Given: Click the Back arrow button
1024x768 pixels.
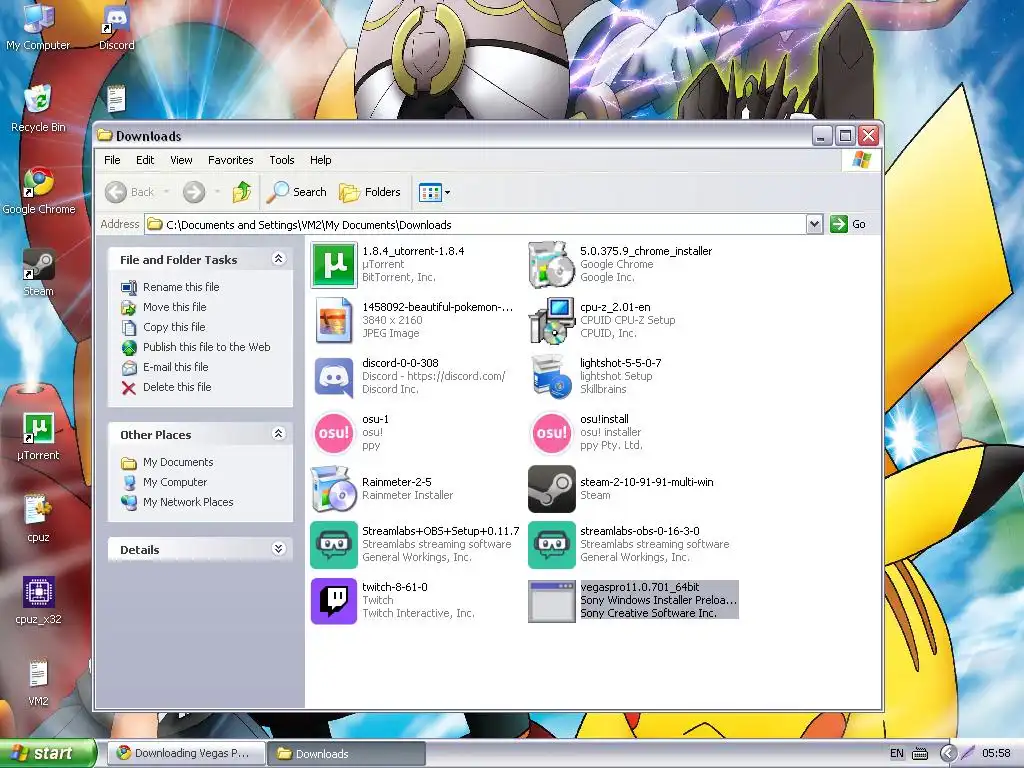Looking at the screenshot, I should pos(129,192).
